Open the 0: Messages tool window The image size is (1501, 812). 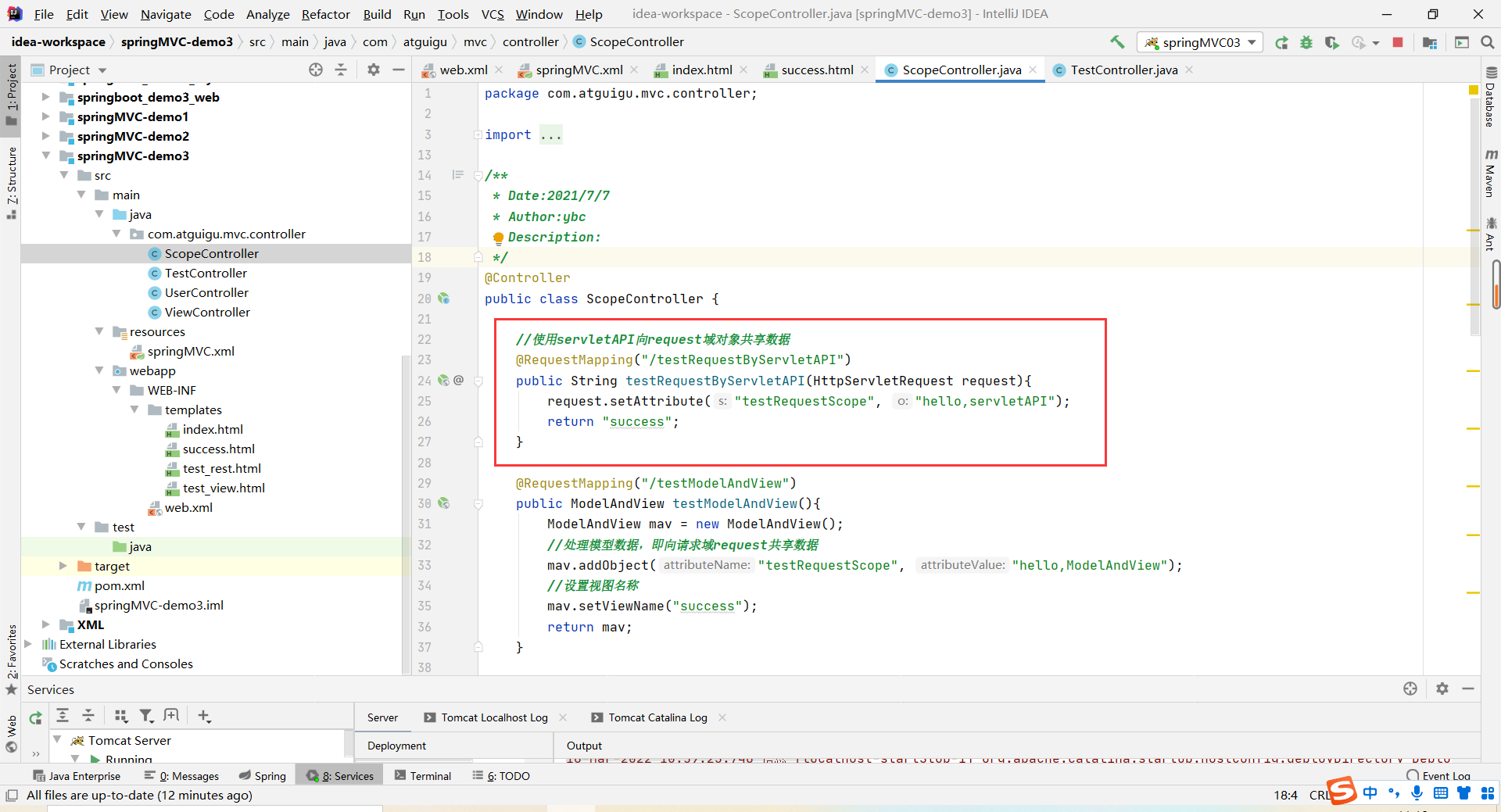pos(181,776)
